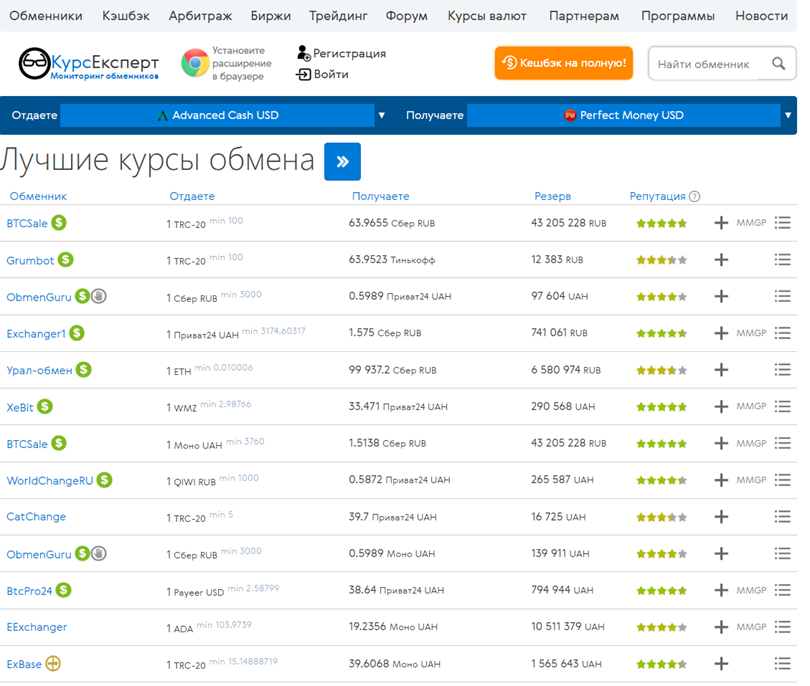Open the Perfect Money USD receive-currency dropdown
This screenshot has width=810, height=686.
tap(624, 115)
